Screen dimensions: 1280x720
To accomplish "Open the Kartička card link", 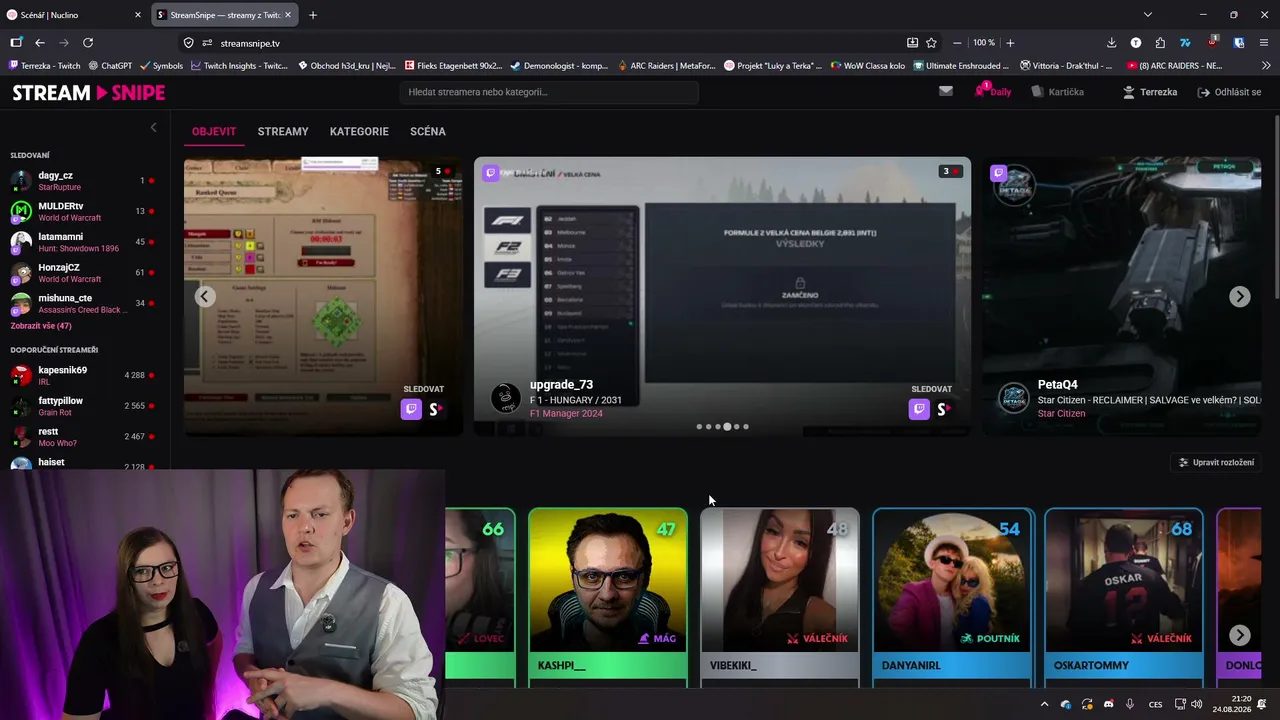I will (x=1058, y=92).
